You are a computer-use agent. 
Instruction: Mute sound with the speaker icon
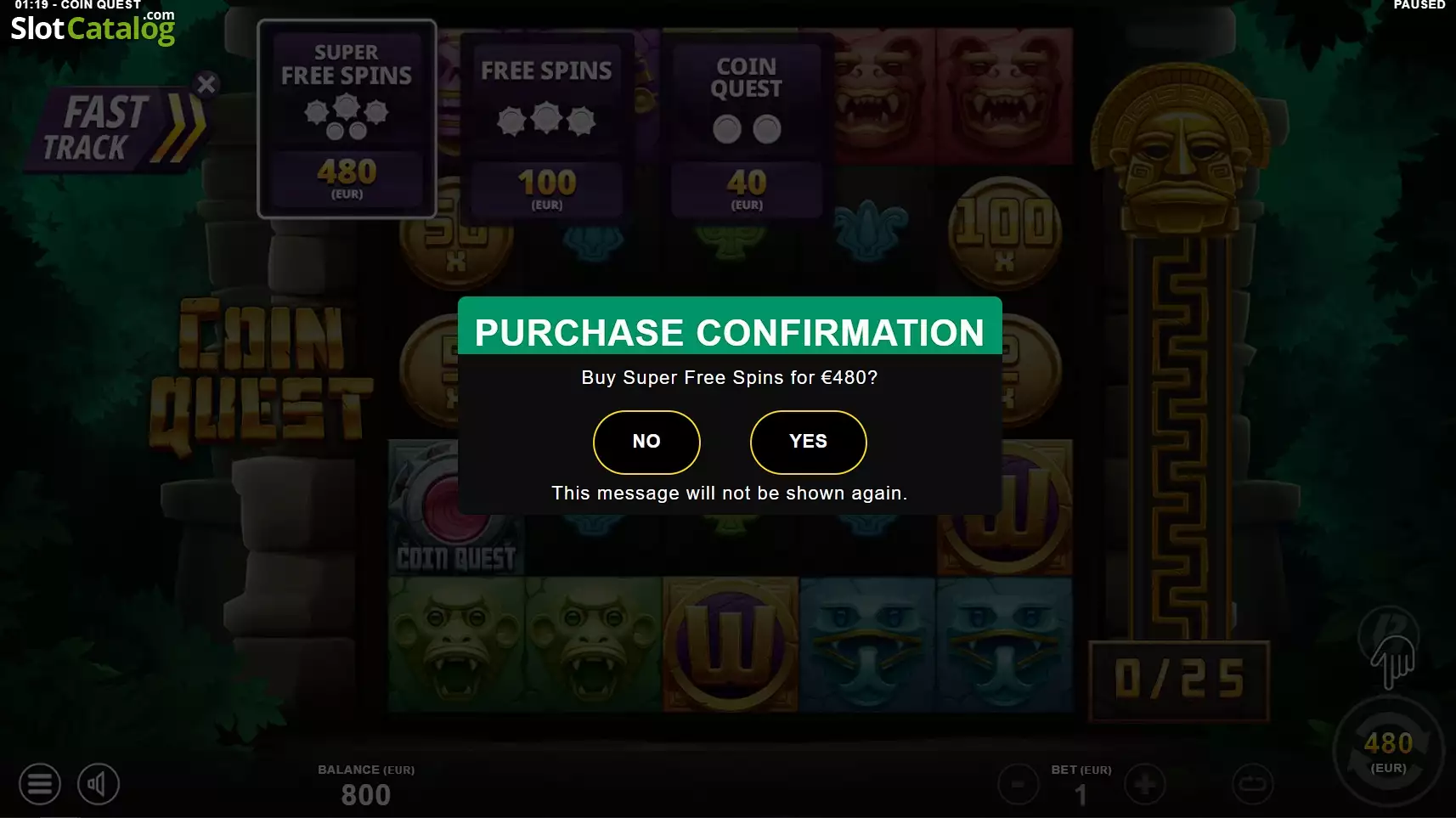point(99,784)
